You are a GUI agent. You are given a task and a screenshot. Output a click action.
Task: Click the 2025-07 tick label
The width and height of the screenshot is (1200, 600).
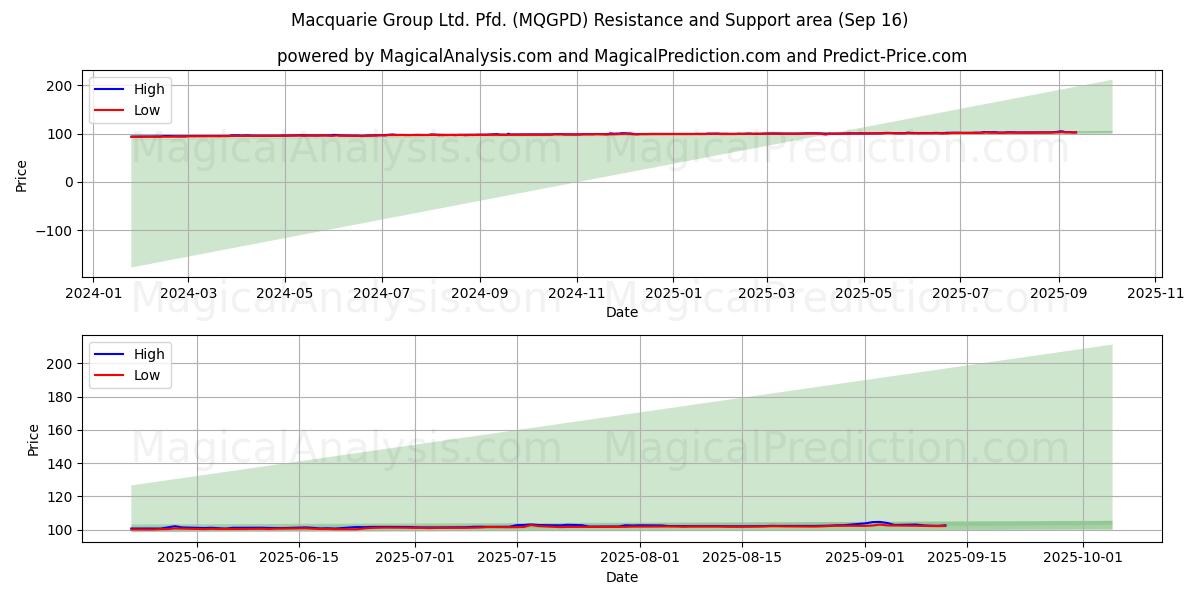point(960,293)
